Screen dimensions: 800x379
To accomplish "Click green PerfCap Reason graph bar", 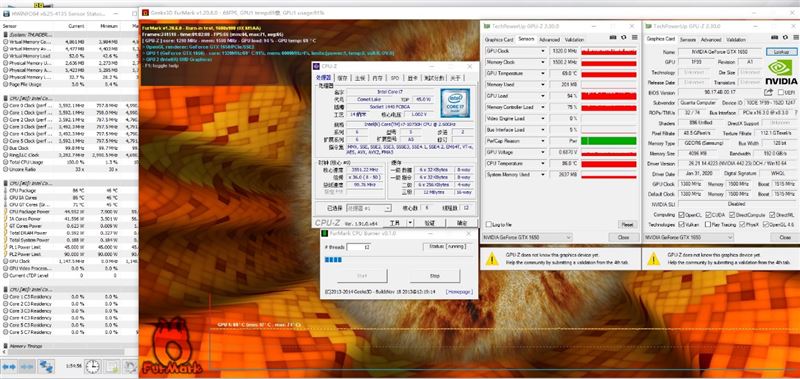I will click(x=609, y=141).
